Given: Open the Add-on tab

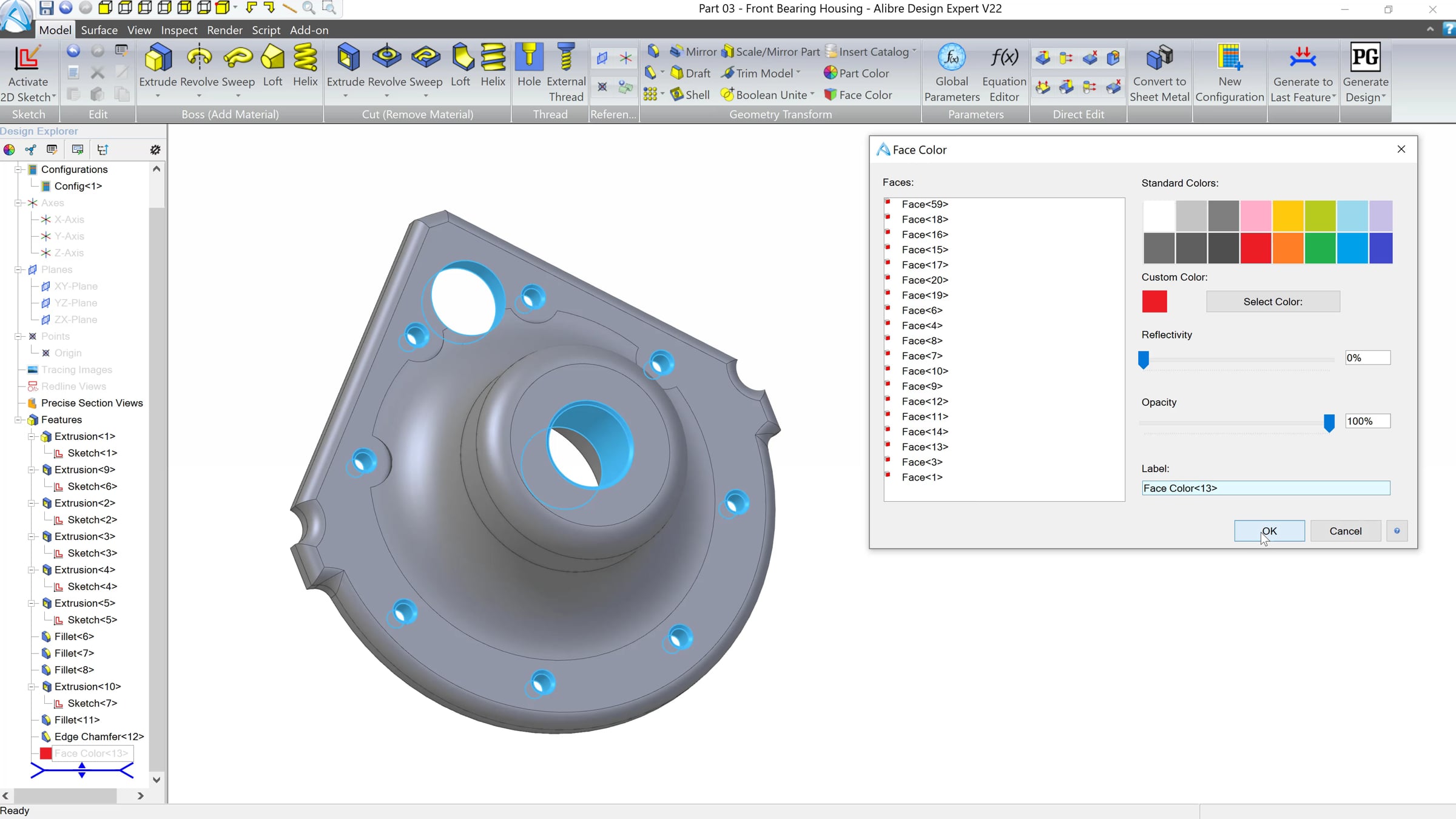Looking at the screenshot, I should tap(309, 30).
